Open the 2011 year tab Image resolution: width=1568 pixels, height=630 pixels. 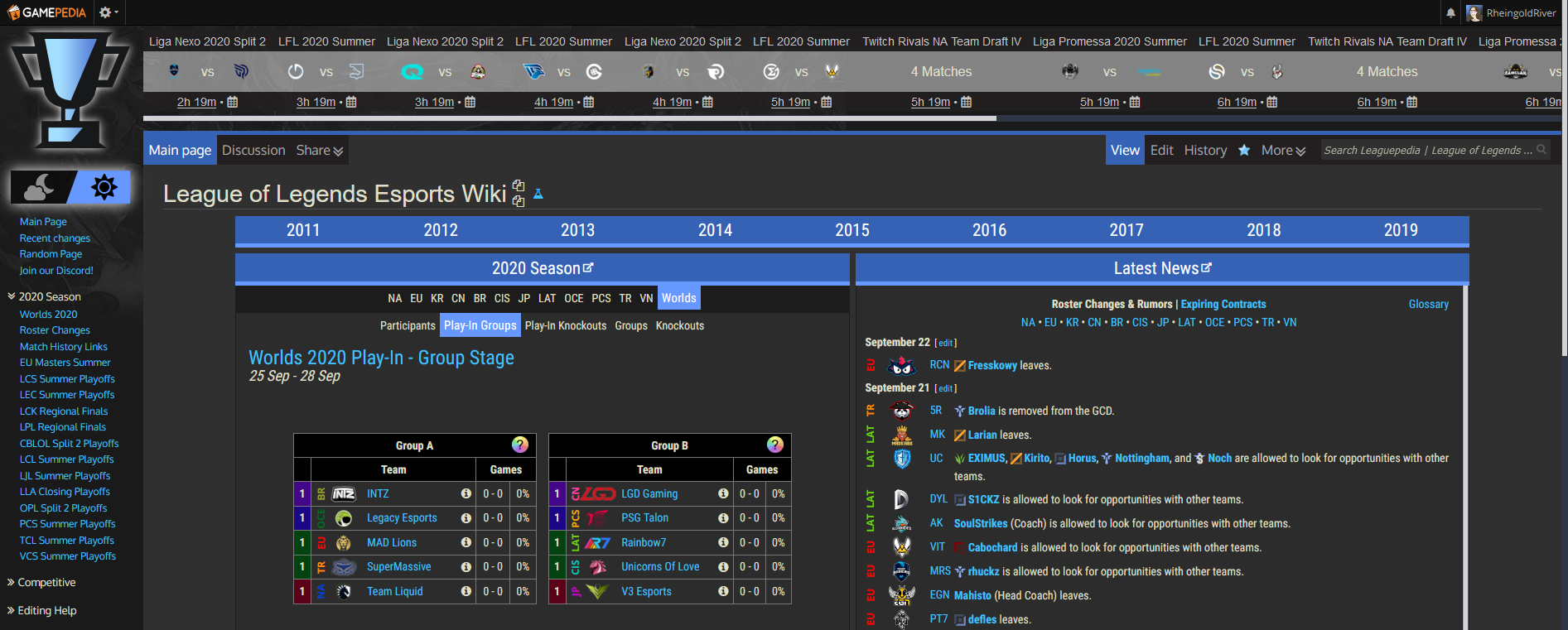(x=303, y=230)
